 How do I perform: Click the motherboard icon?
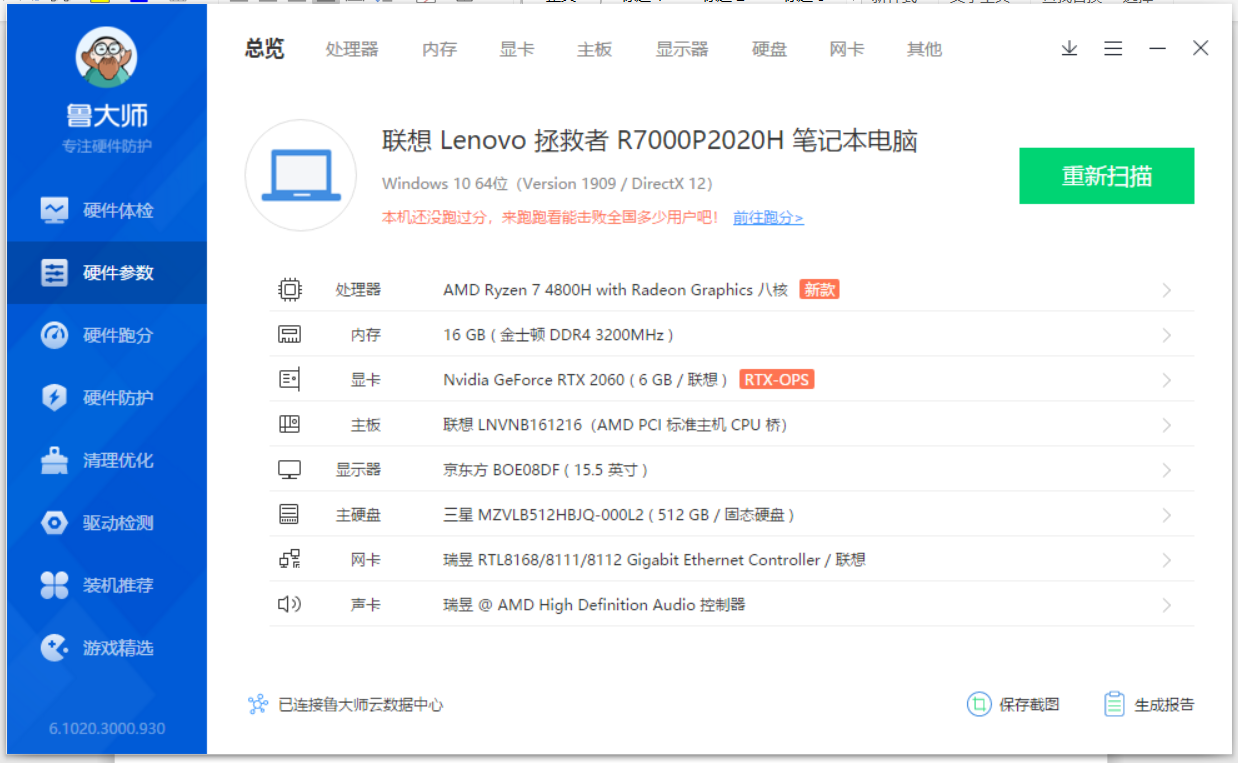point(289,425)
